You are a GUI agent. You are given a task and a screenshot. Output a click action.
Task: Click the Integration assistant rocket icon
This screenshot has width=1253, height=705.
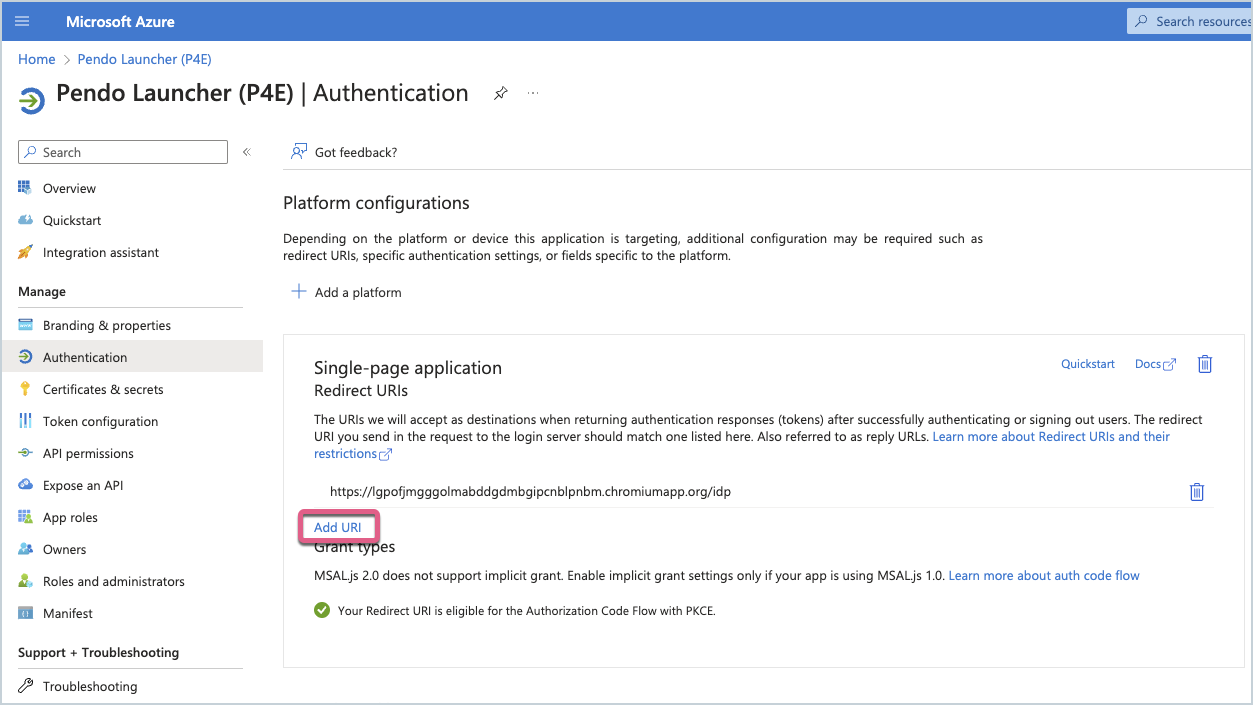coord(25,252)
